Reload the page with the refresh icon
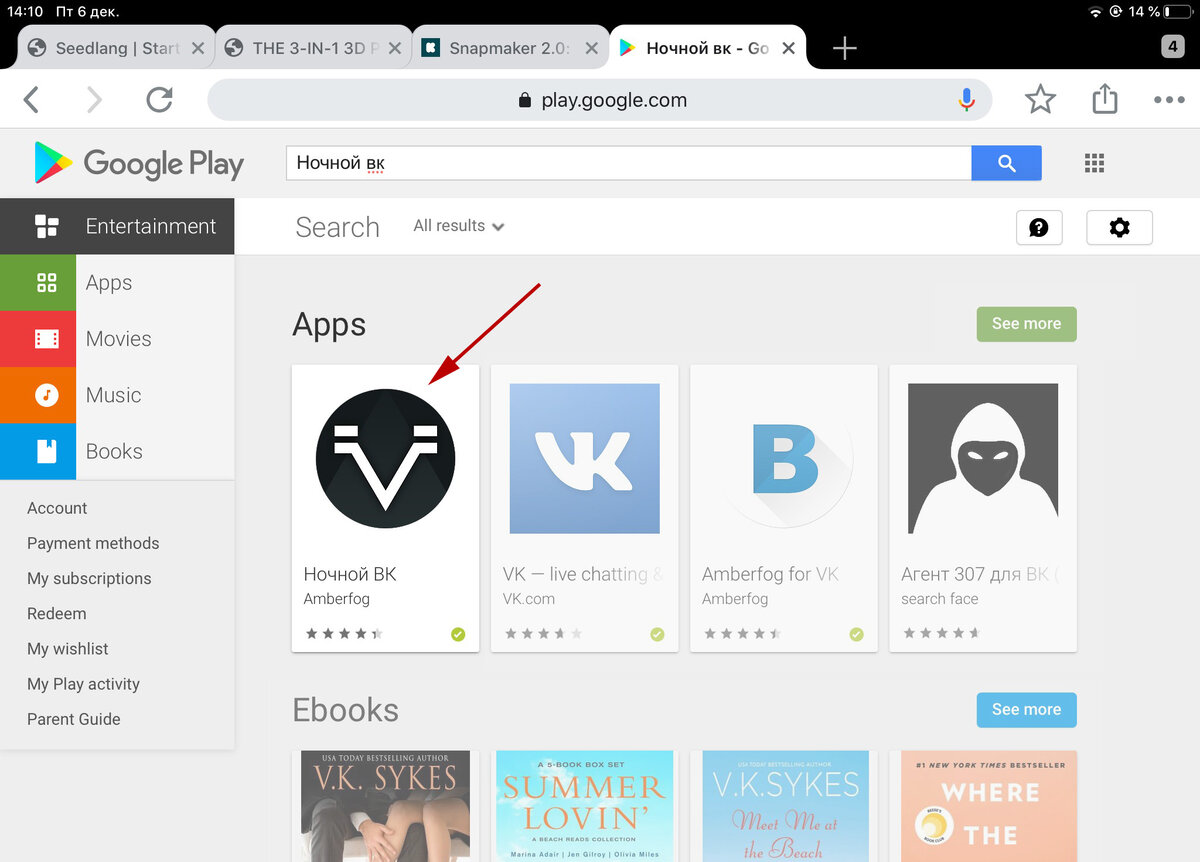Image resolution: width=1200 pixels, height=862 pixels. (159, 99)
